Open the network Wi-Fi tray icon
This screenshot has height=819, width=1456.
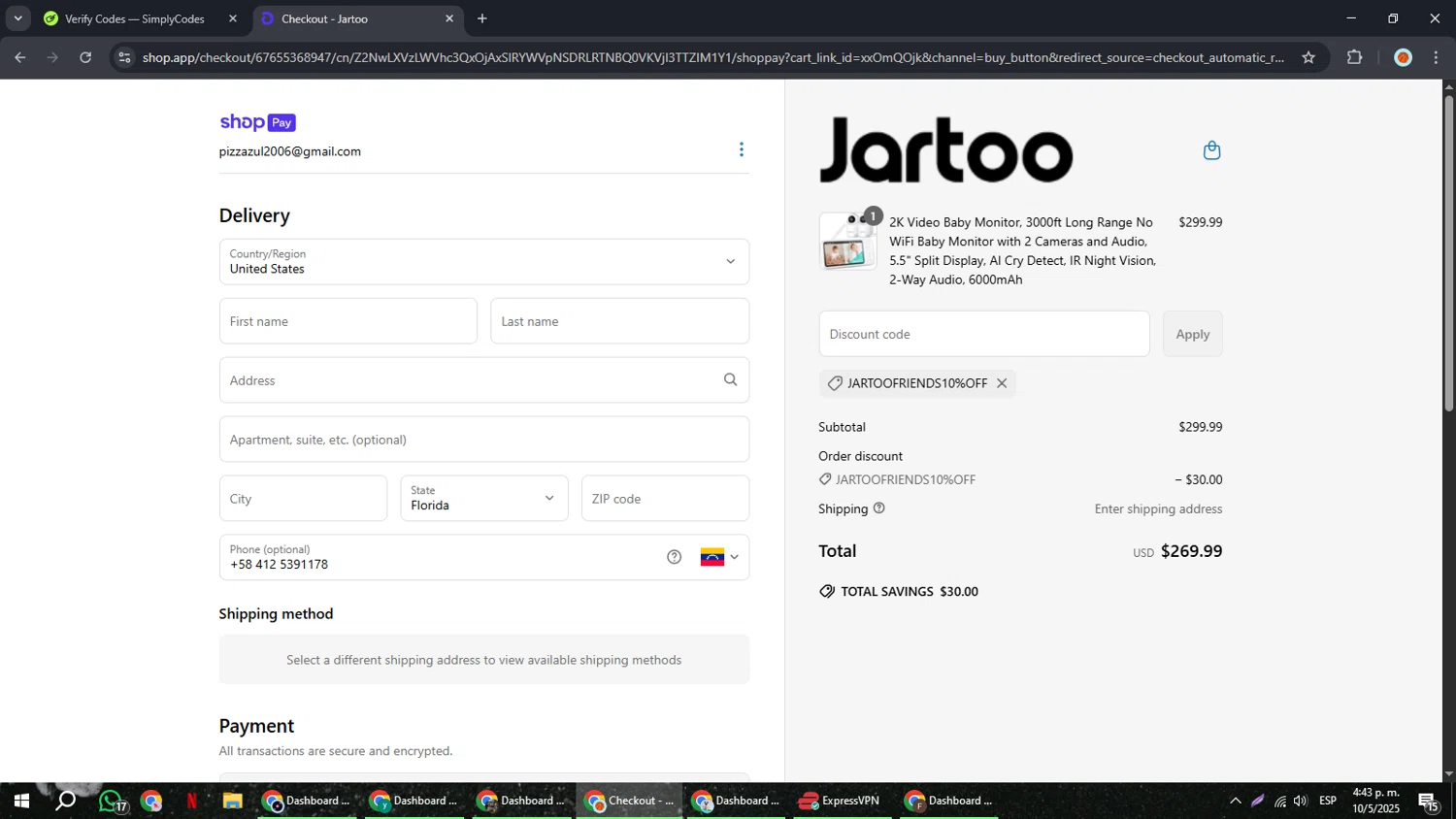click(x=1280, y=802)
